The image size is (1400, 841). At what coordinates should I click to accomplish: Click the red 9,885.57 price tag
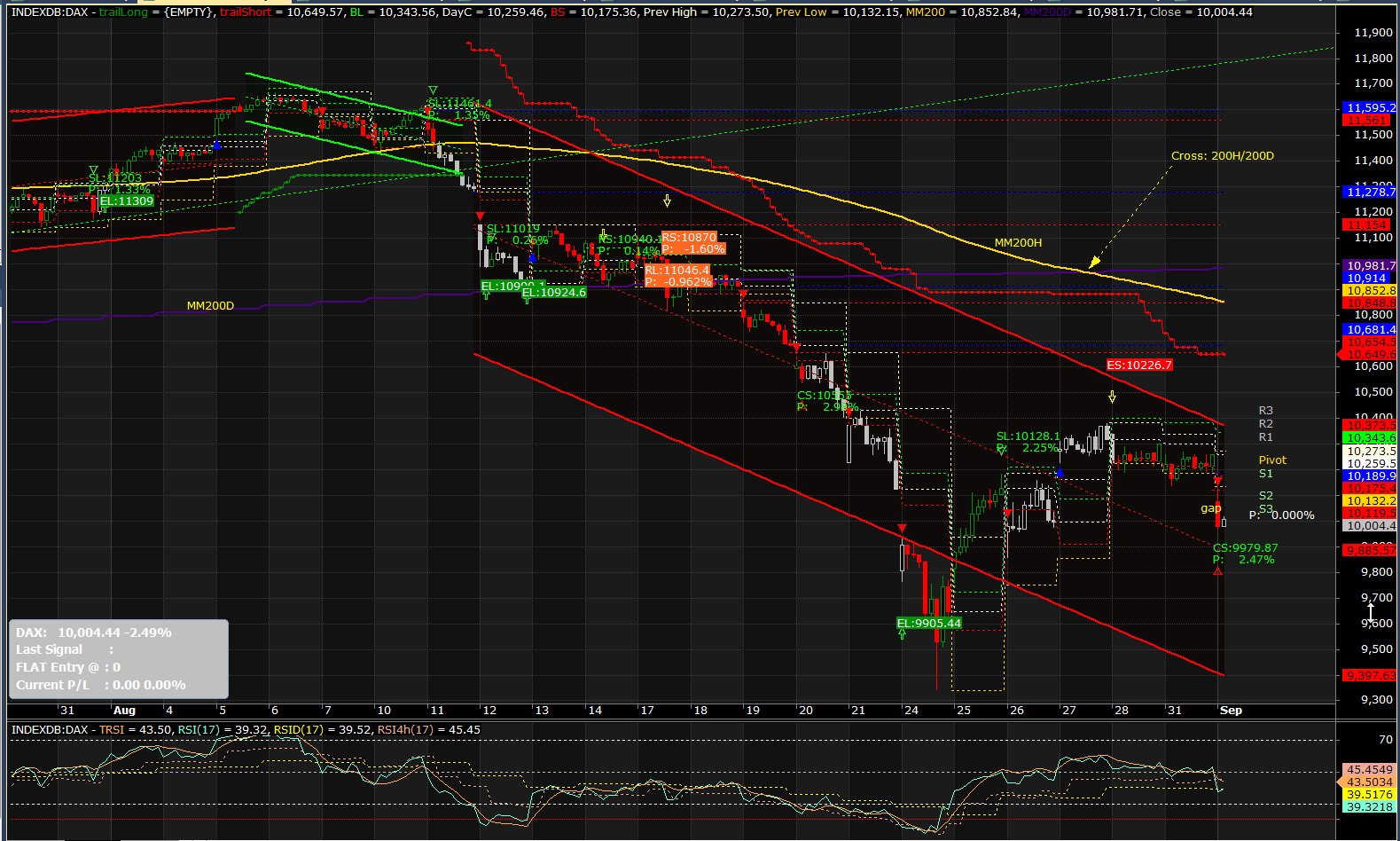click(x=1369, y=551)
